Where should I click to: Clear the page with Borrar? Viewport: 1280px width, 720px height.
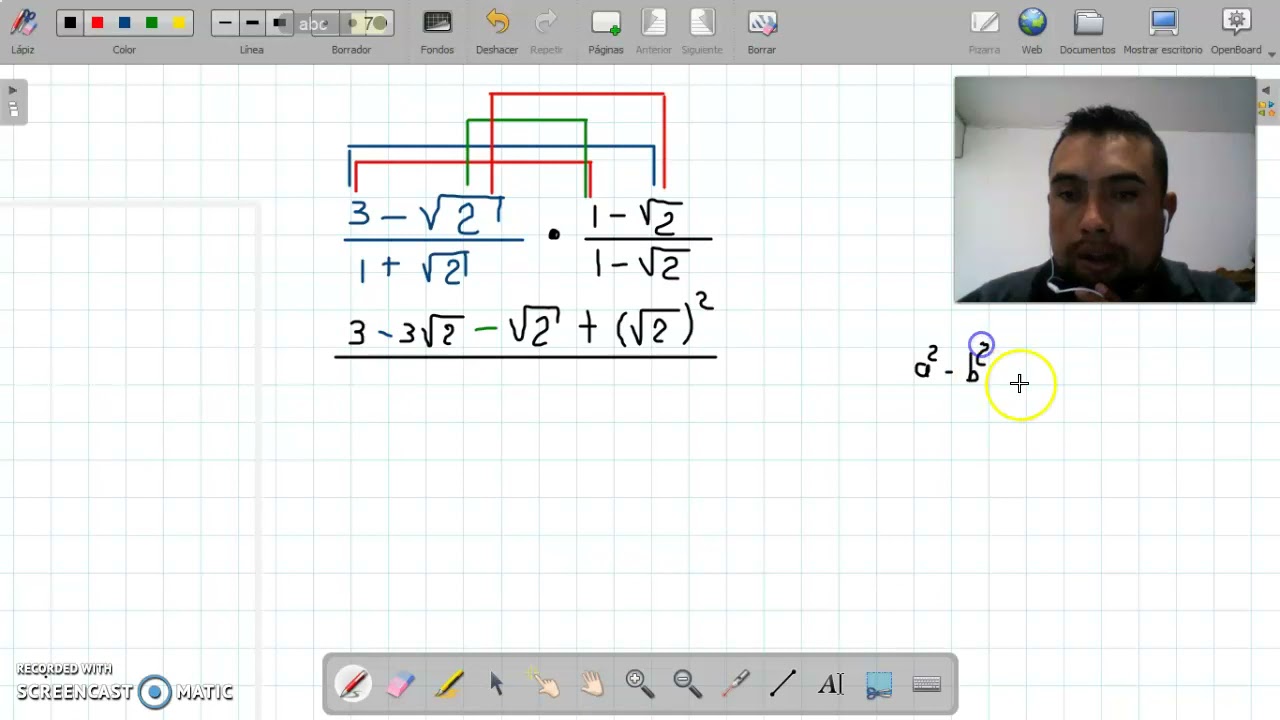762,30
